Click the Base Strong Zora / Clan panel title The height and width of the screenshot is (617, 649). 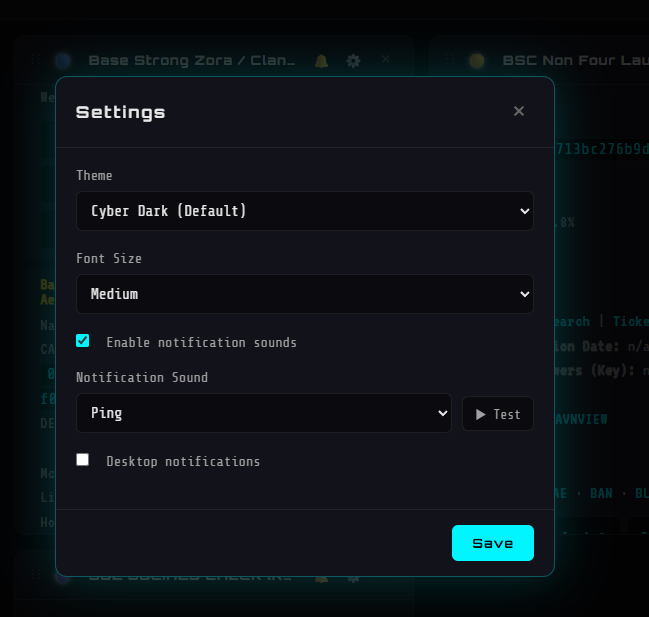pyautogui.click(x=192, y=61)
